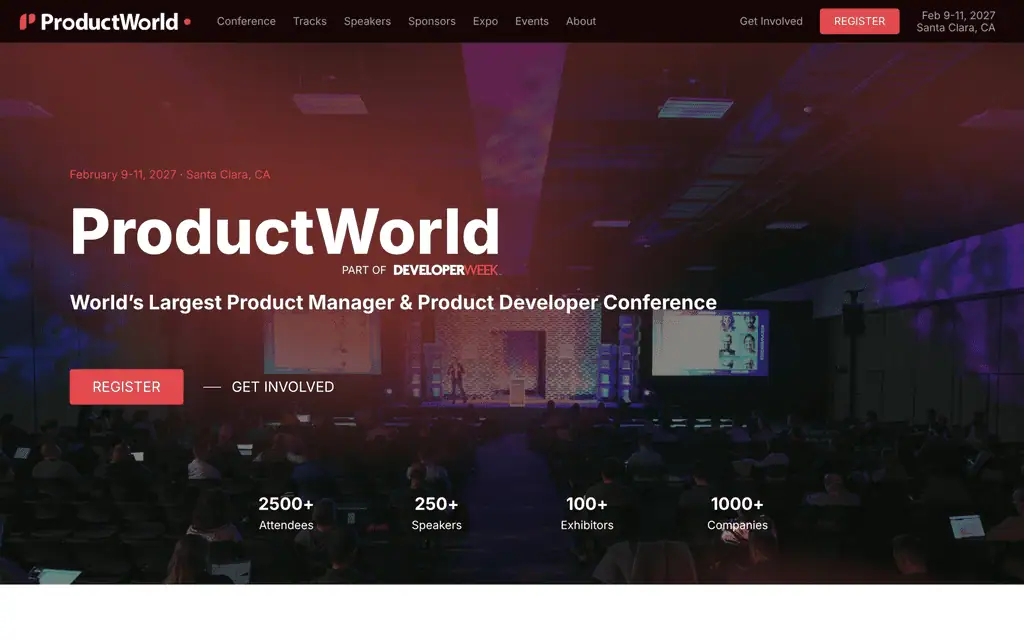Viewport: 1024px width, 640px height.
Task: Open the About nav item
Action: [x=581, y=21]
